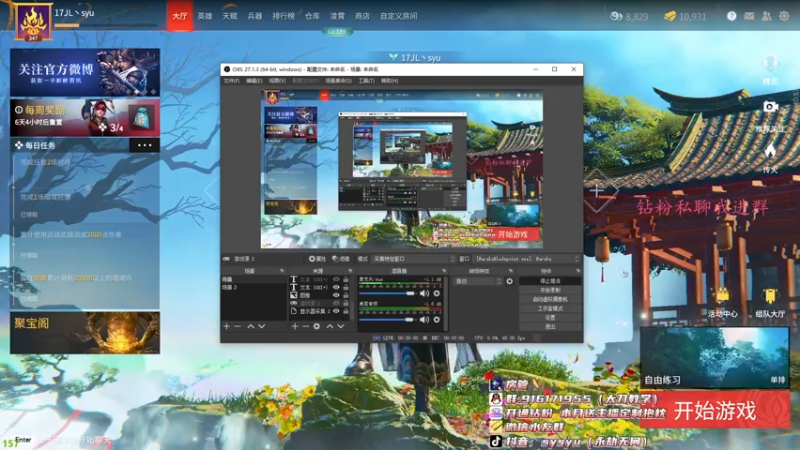Open the 推荐关注 camera icon
The width and height of the screenshot is (800, 450).
[x=770, y=107]
